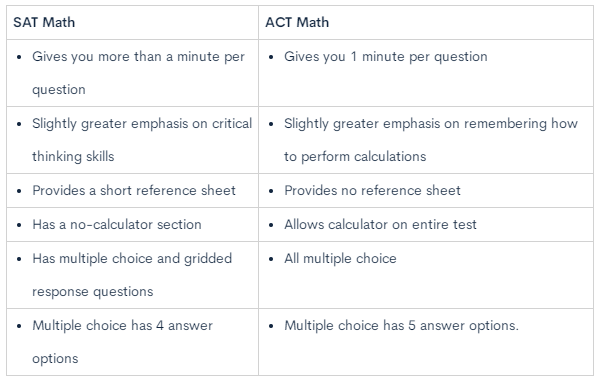Click bullet before 'All multiple choice'

click(271, 259)
